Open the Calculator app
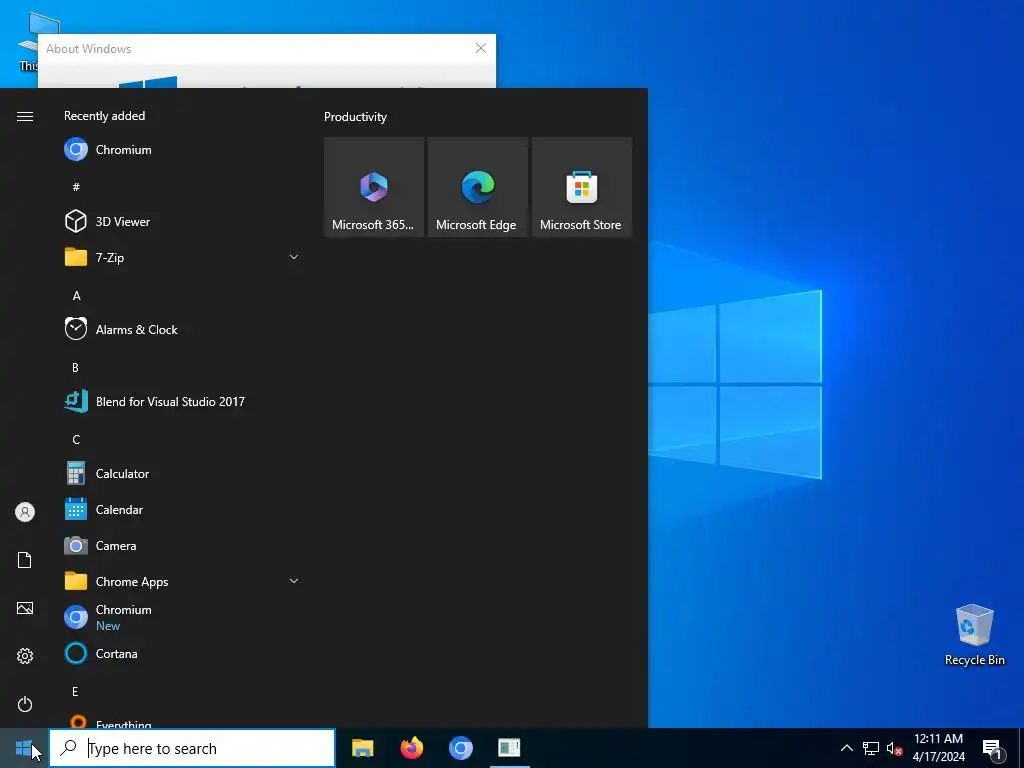Image resolution: width=1024 pixels, height=768 pixels. [x=183, y=473]
